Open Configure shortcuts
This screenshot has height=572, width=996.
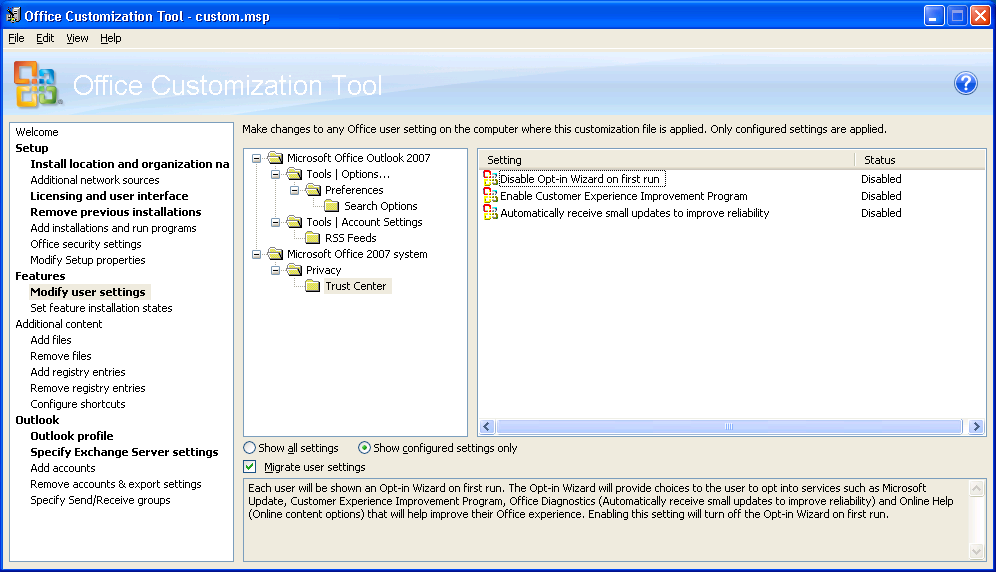[77, 404]
